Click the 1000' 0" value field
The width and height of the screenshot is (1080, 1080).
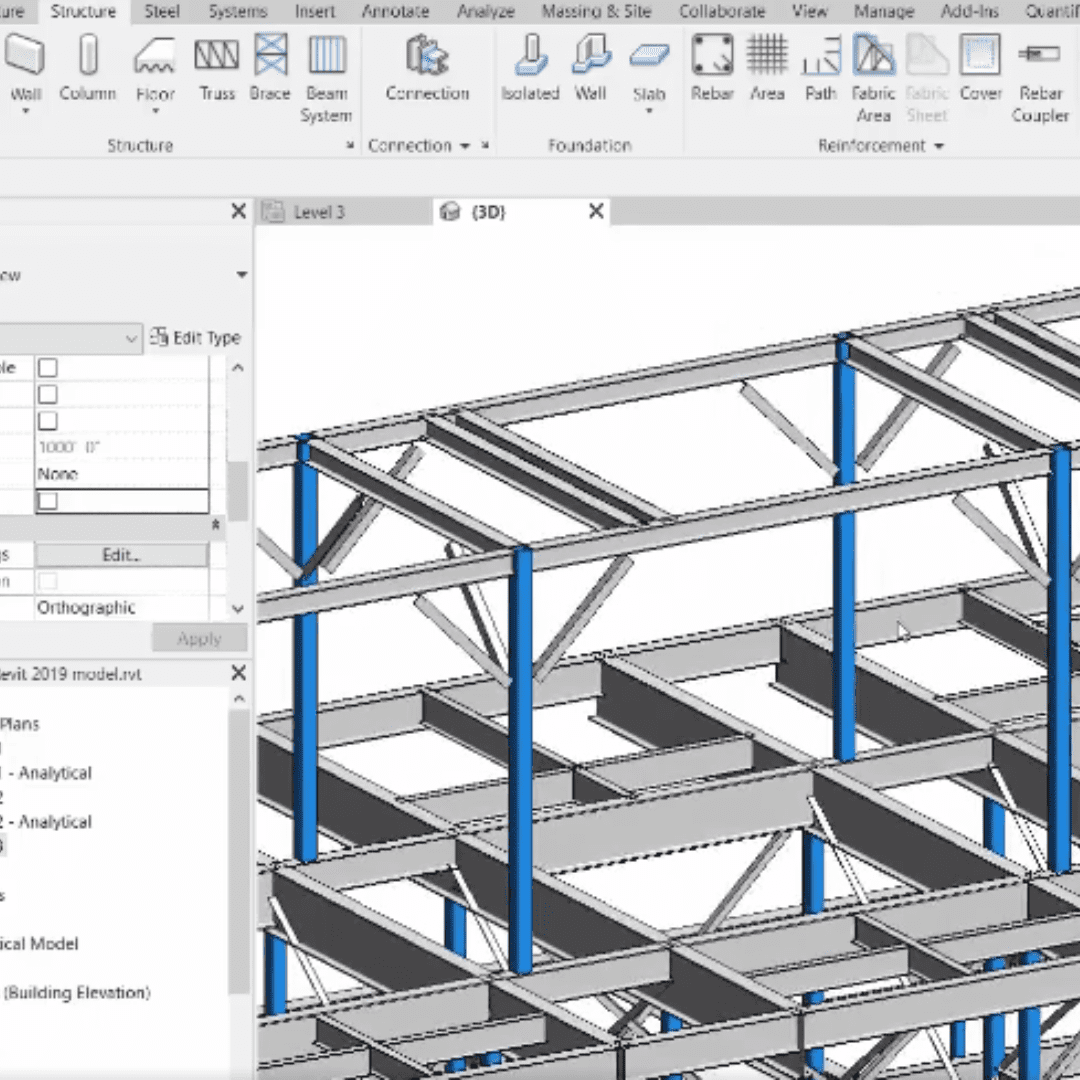[122, 448]
